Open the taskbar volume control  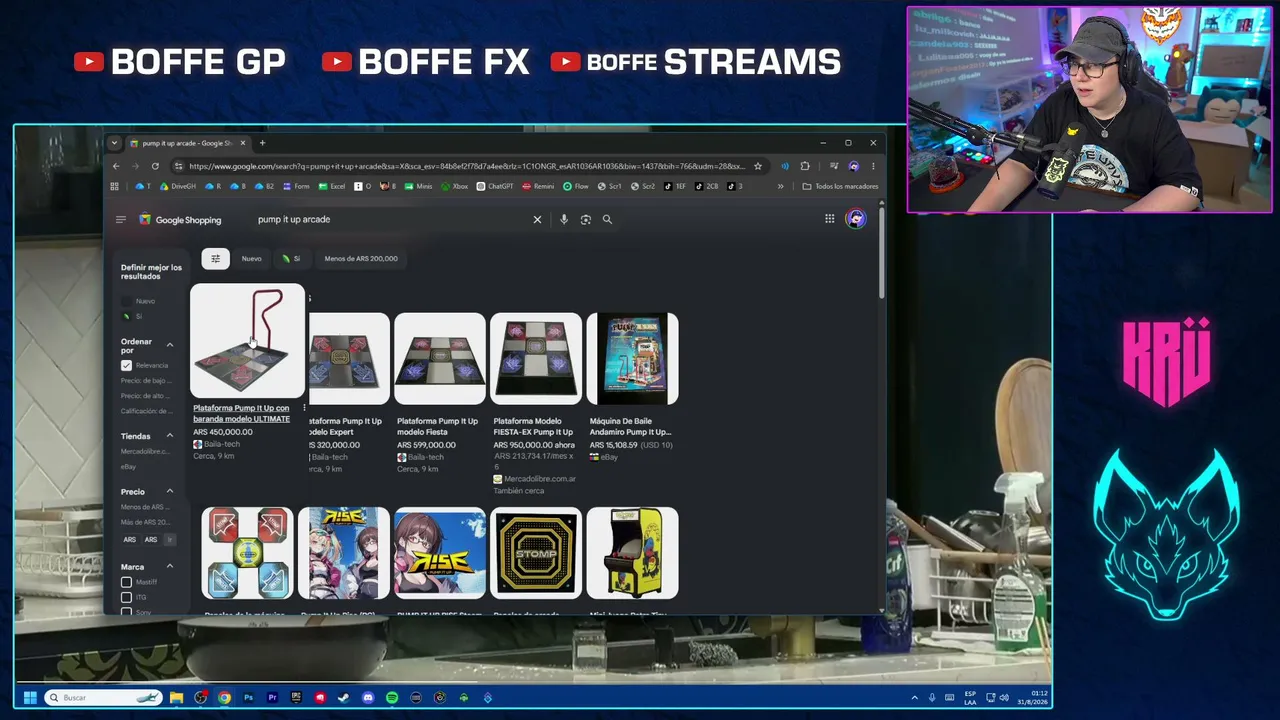(x=1004, y=697)
